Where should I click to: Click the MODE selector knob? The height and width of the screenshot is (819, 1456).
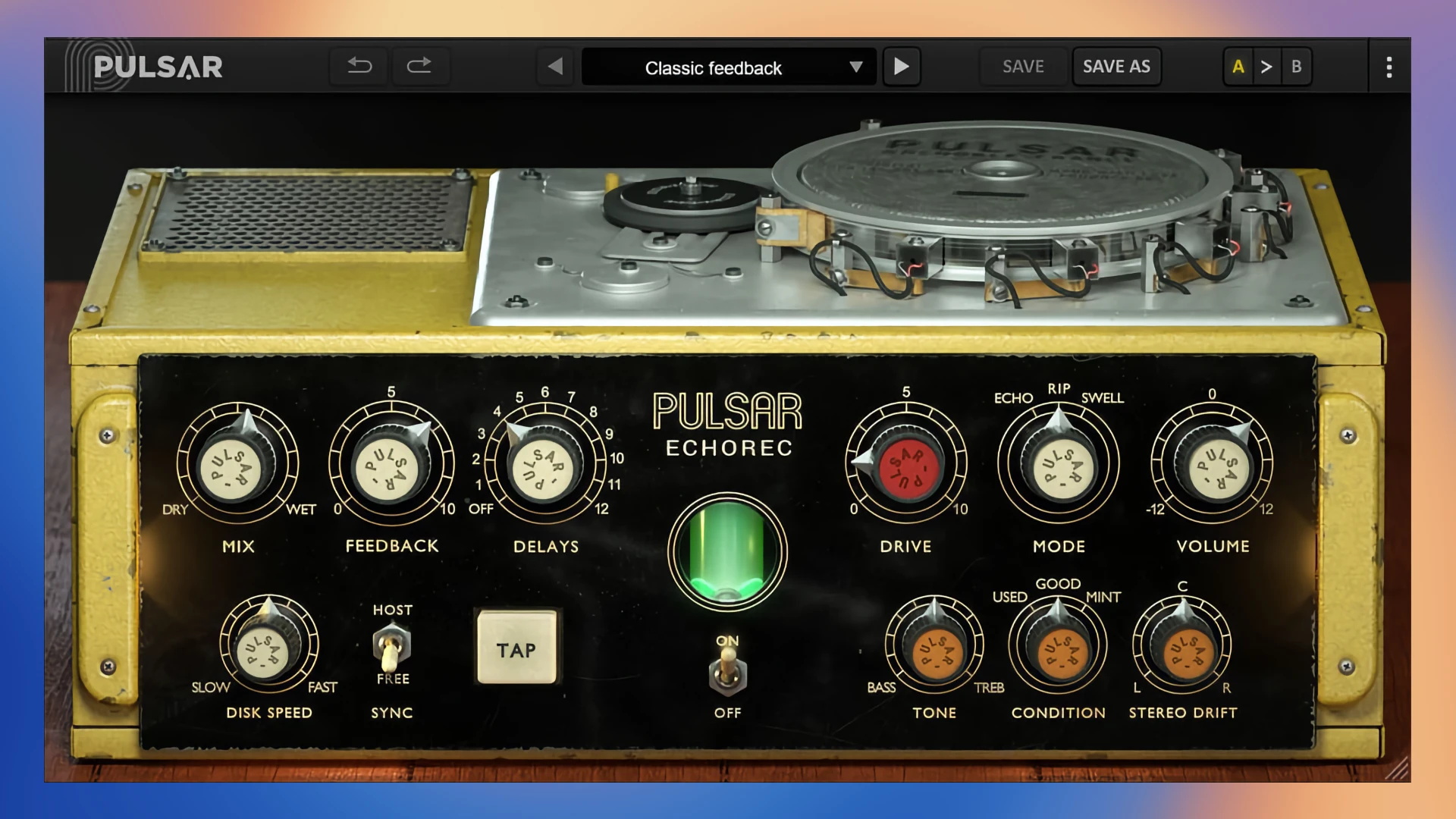tap(1059, 461)
